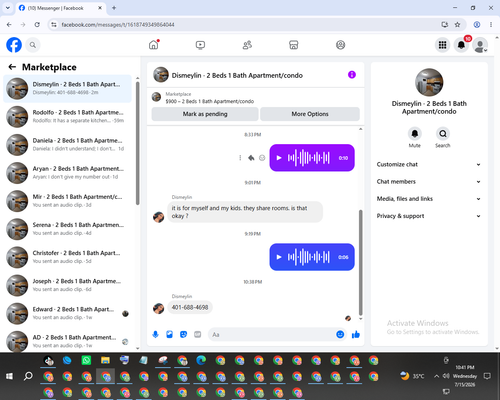
Task: Open Christofer conversation in chat list
Action: [x=67, y=257]
